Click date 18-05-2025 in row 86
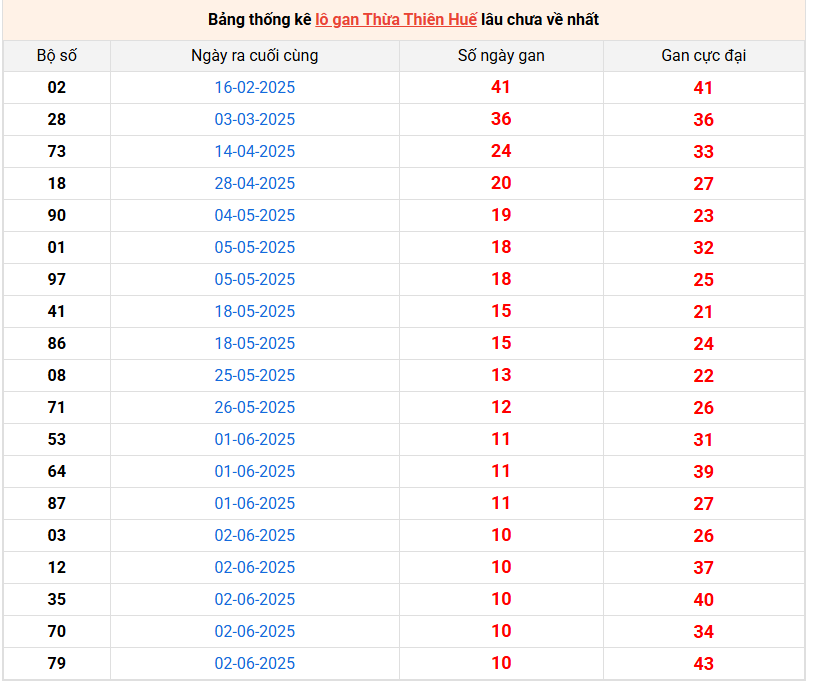Viewport: 814px width, 681px height. pos(255,344)
